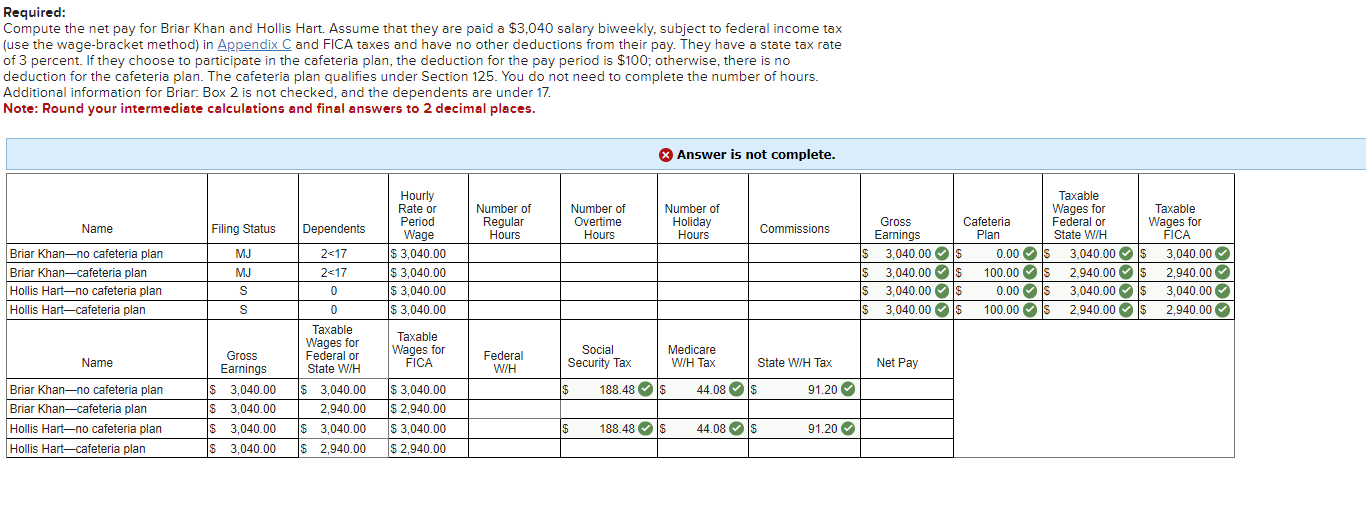The width and height of the screenshot is (1366, 512).
Task: Select Medicare W/H Tax cell for Hollis Hart cafeteria plan
Action: 702,448
